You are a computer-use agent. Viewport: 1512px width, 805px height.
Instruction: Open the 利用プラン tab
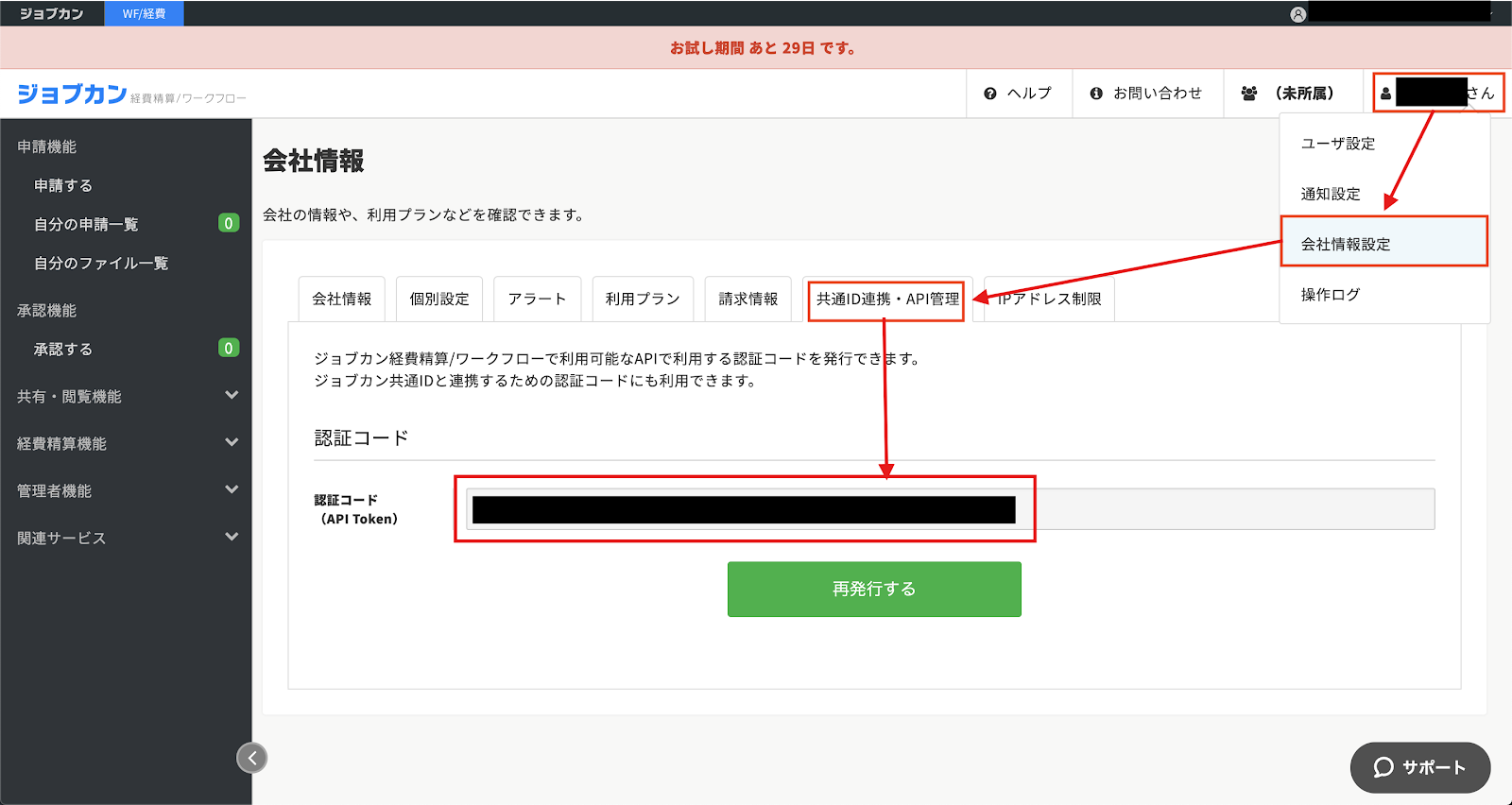643,299
